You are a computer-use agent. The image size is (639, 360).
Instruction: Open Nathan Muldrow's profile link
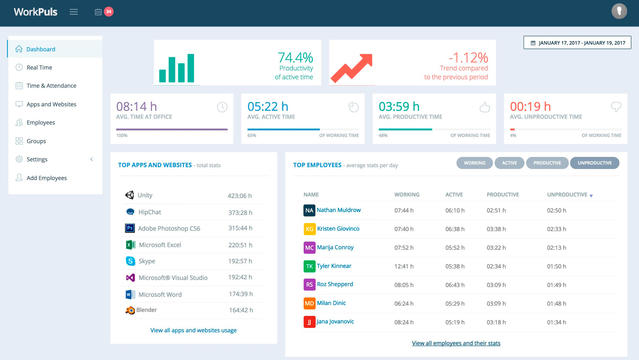[x=339, y=210]
